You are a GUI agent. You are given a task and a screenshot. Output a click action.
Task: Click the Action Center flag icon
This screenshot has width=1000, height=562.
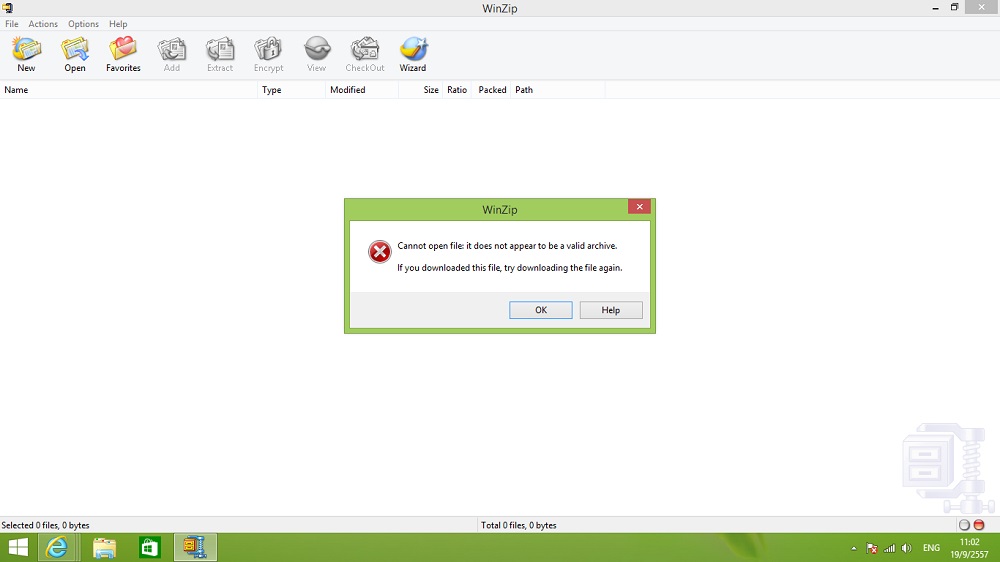872,548
